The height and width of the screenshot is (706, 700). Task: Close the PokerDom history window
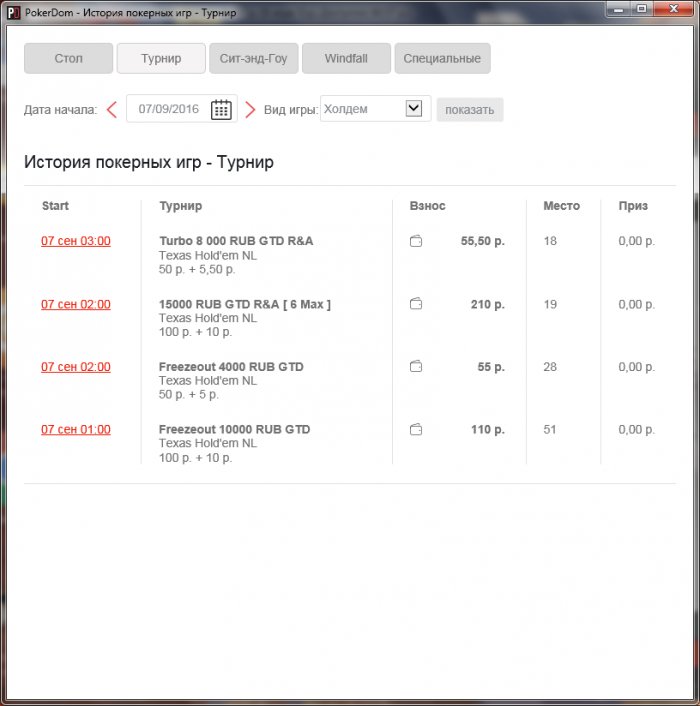(x=673, y=9)
